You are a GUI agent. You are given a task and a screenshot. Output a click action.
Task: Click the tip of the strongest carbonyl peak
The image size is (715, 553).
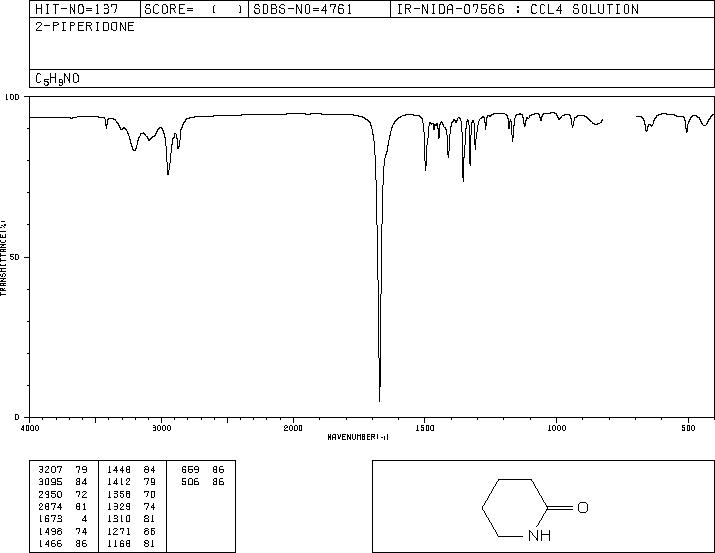(x=380, y=401)
